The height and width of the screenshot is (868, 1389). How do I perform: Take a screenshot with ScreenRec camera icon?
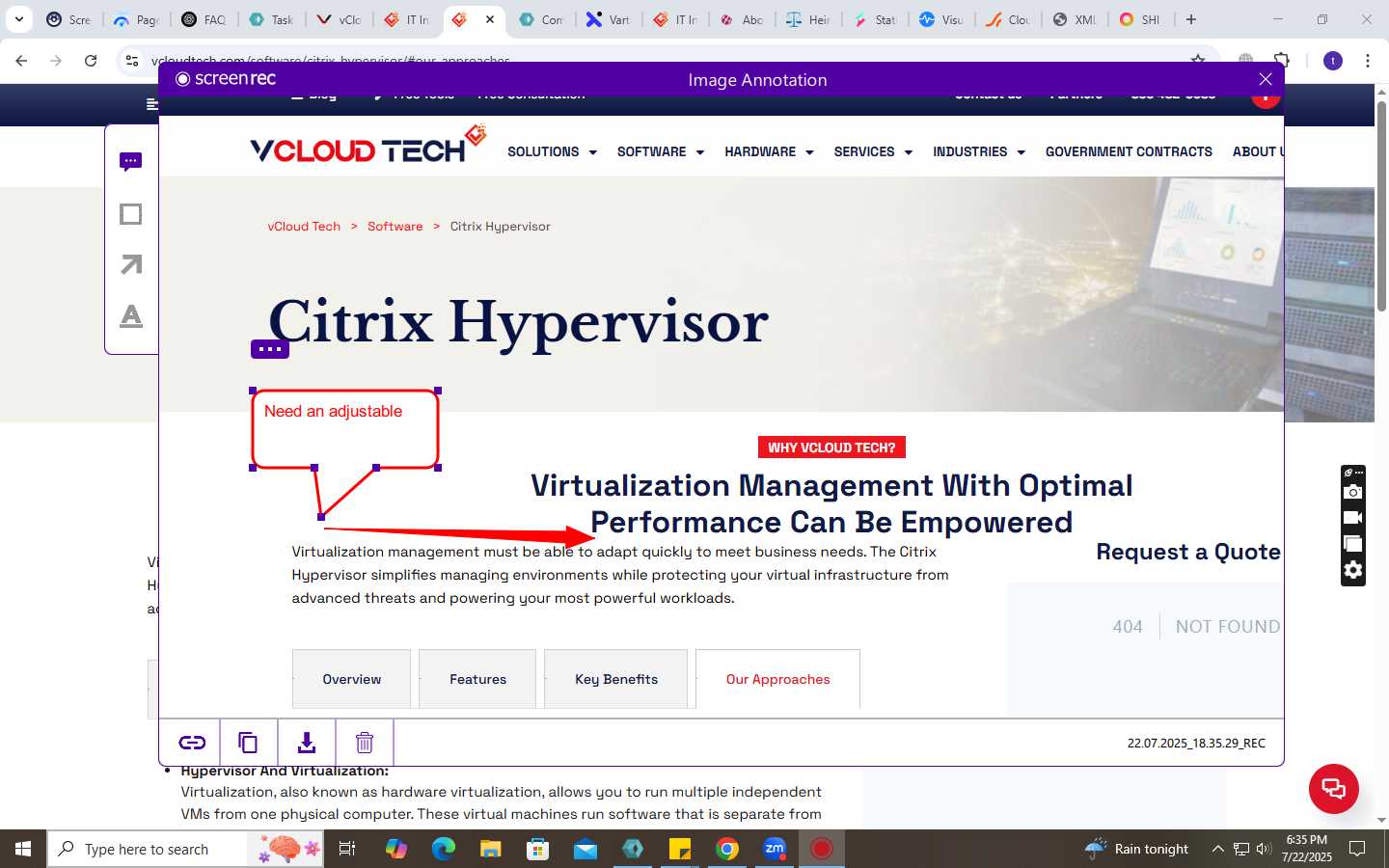[1353, 492]
